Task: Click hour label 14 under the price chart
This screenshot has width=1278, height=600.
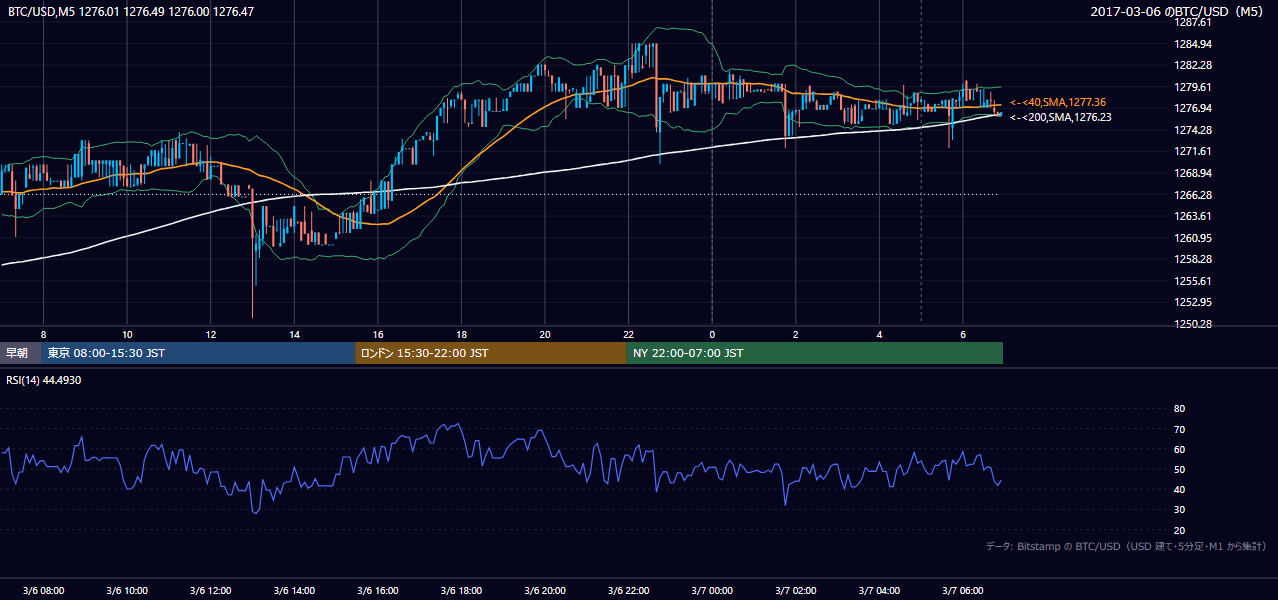Action: pyautogui.click(x=294, y=334)
